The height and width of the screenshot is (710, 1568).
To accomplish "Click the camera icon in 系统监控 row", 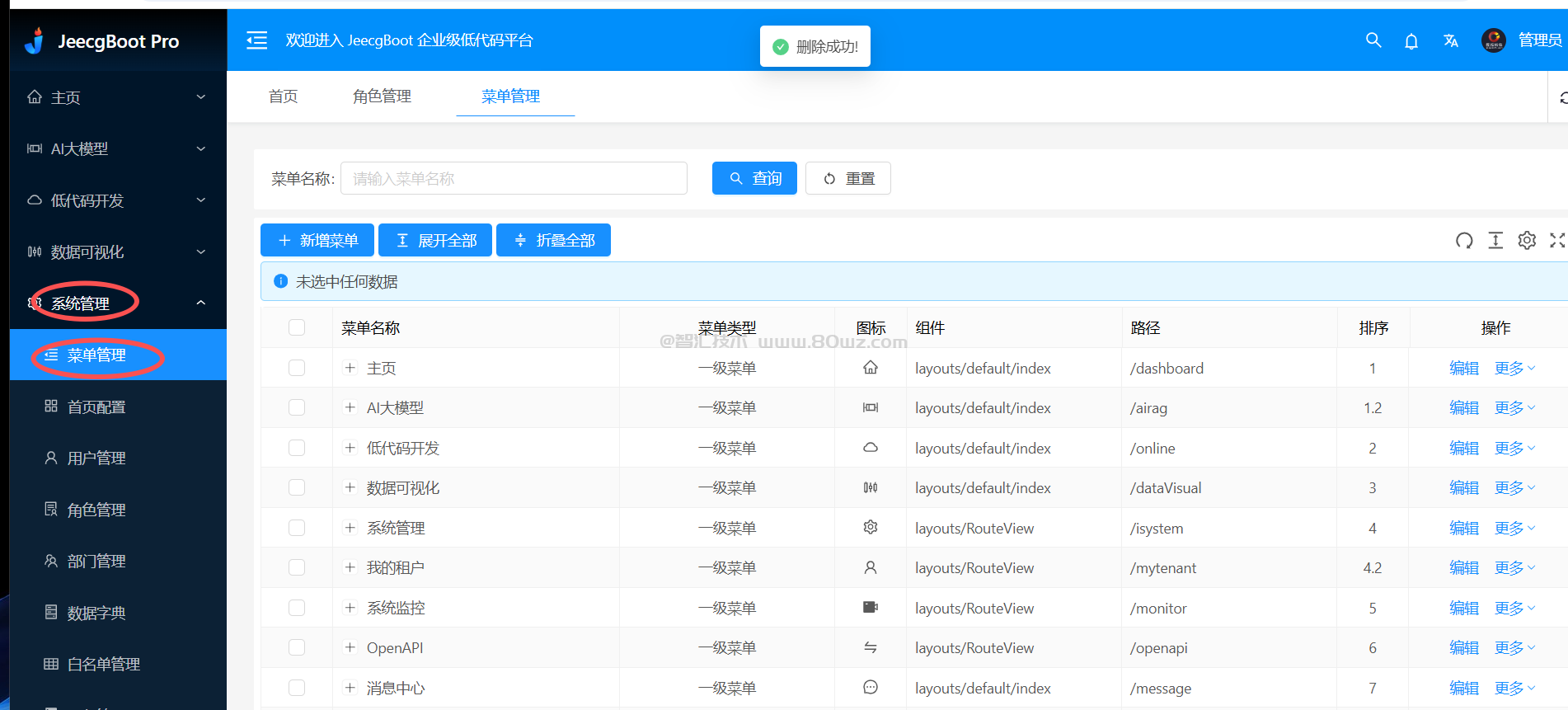I will tap(871, 608).
